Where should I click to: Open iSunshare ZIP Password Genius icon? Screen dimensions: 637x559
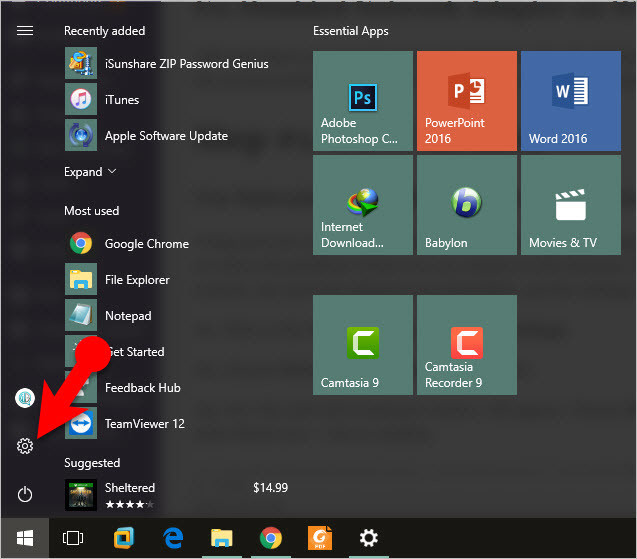[x=81, y=63]
